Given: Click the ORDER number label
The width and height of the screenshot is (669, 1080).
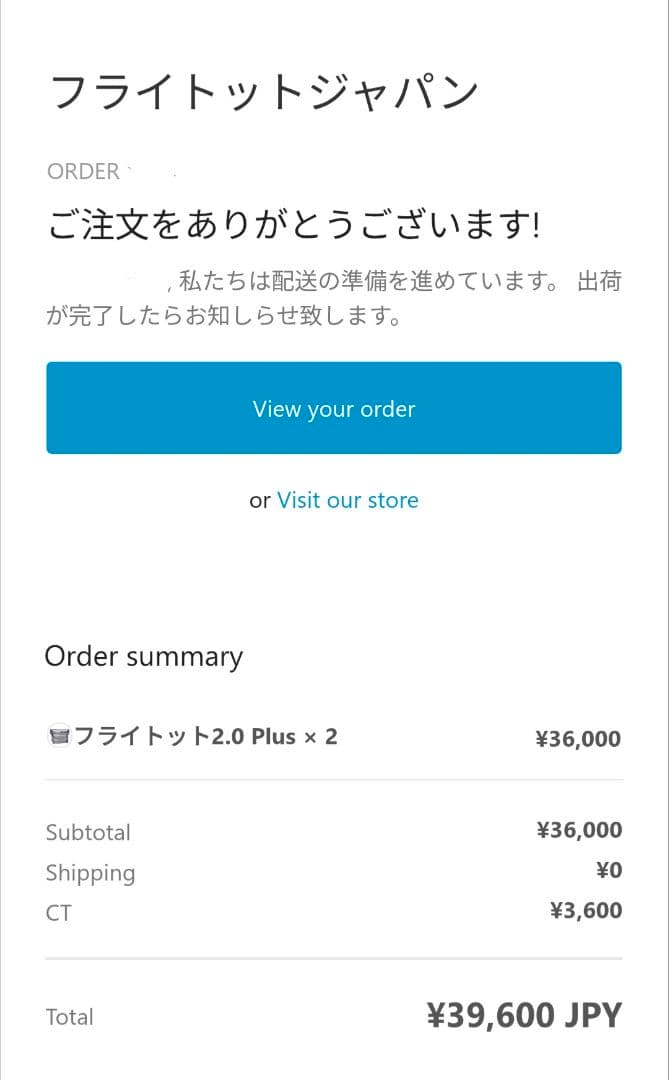Looking at the screenshot, I should [x=83, y=171].
